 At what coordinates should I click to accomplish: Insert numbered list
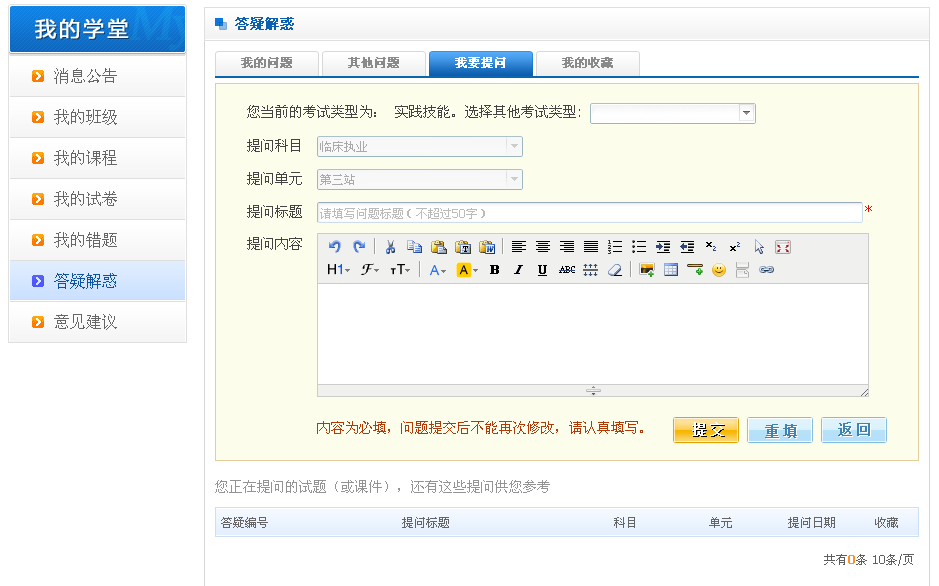tap(614, 247)
